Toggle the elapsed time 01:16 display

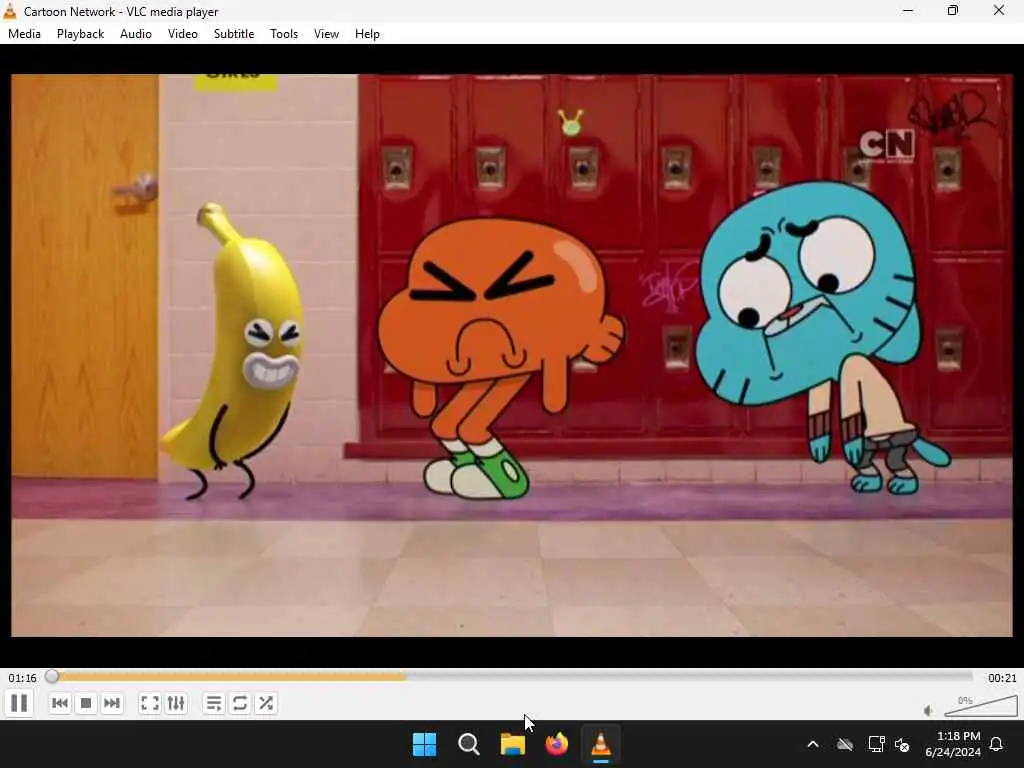tap(22, 678)
